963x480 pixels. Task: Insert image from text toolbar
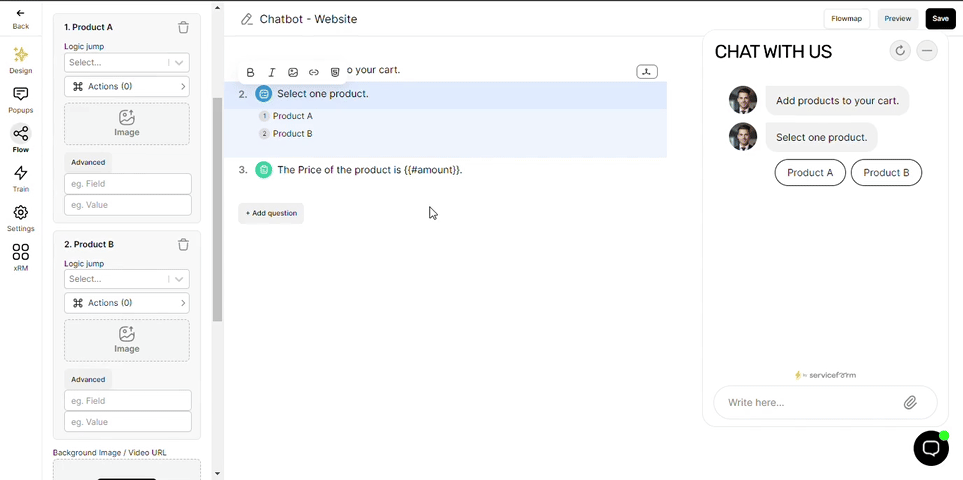293,72
